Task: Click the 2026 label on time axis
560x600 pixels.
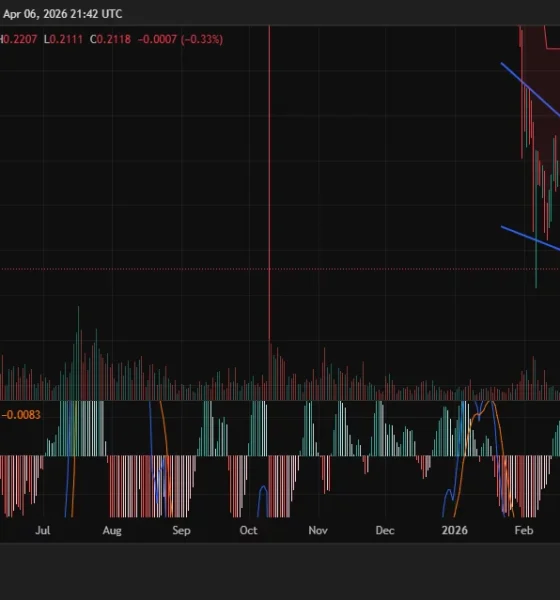Action: pyautogui.click(x=455, y=530)
